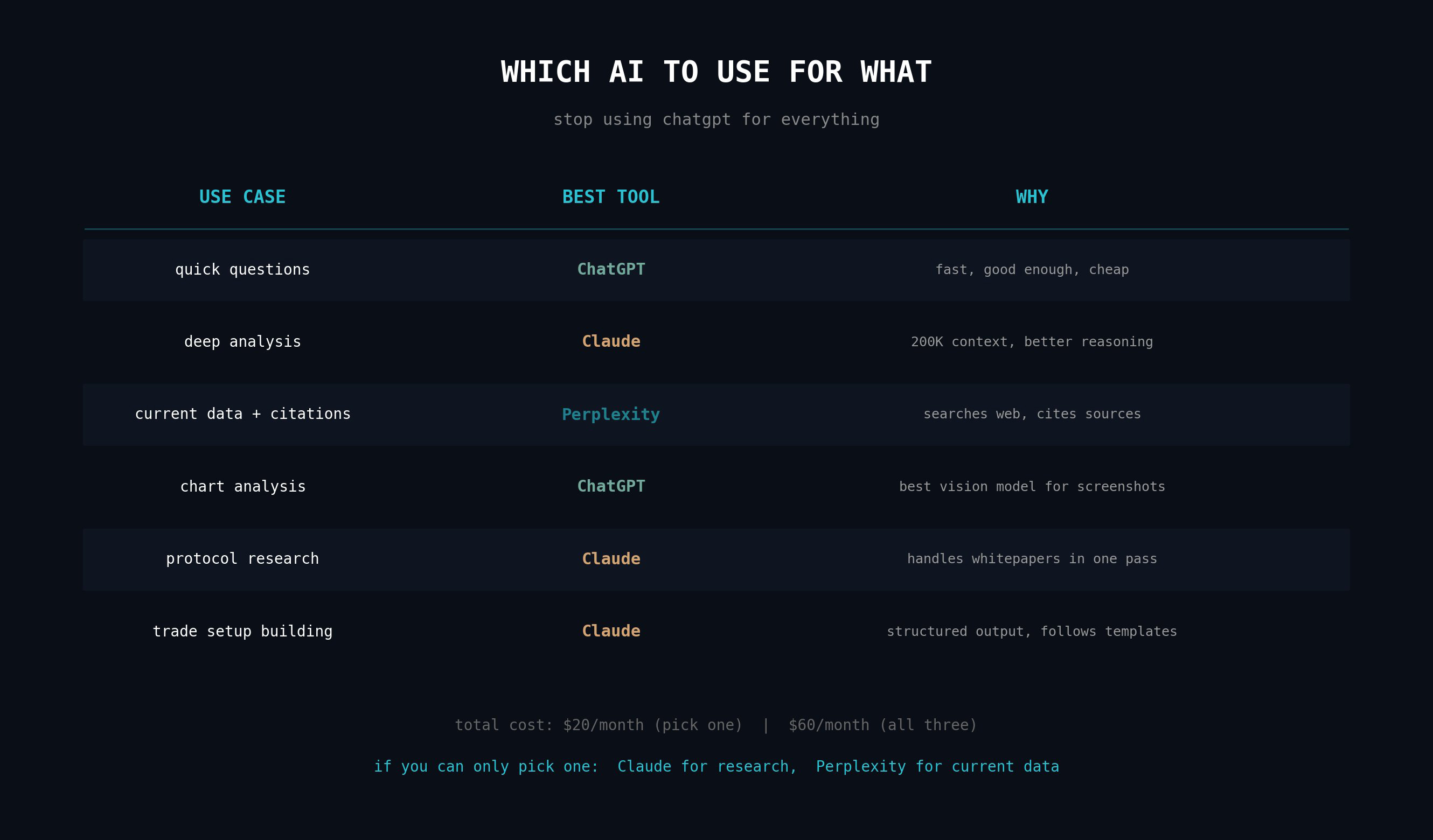Select the BEST TOOL column header
The height and width of the screenshot is (840, 1433).
pos(611,197)
